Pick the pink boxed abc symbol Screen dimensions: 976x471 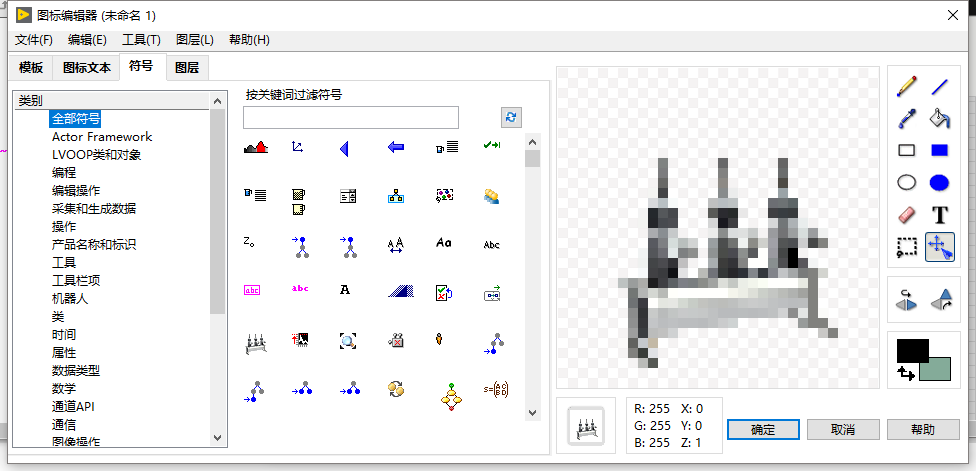(x=252, y=289)
